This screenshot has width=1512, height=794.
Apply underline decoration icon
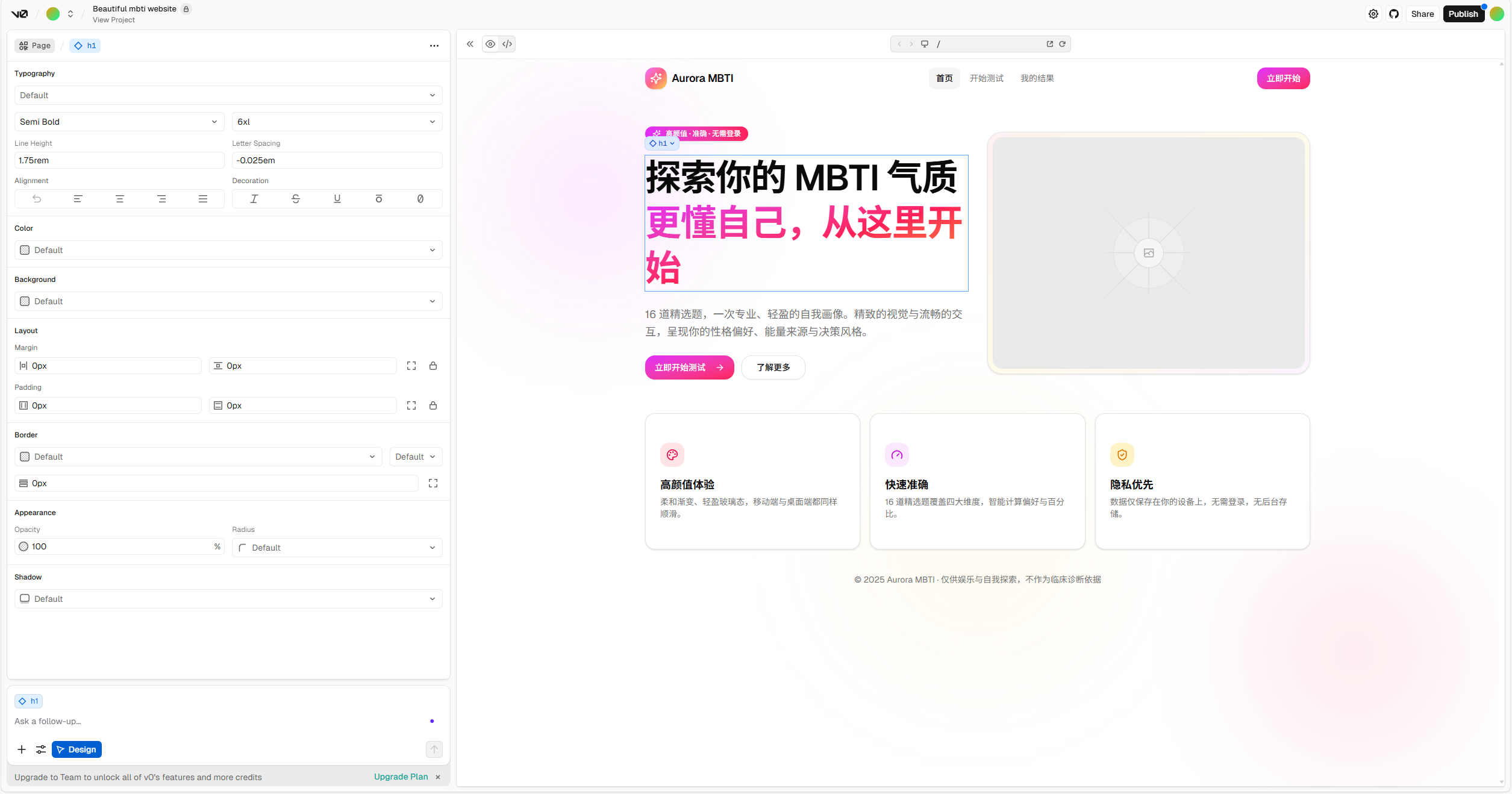[x=337, y=199]
